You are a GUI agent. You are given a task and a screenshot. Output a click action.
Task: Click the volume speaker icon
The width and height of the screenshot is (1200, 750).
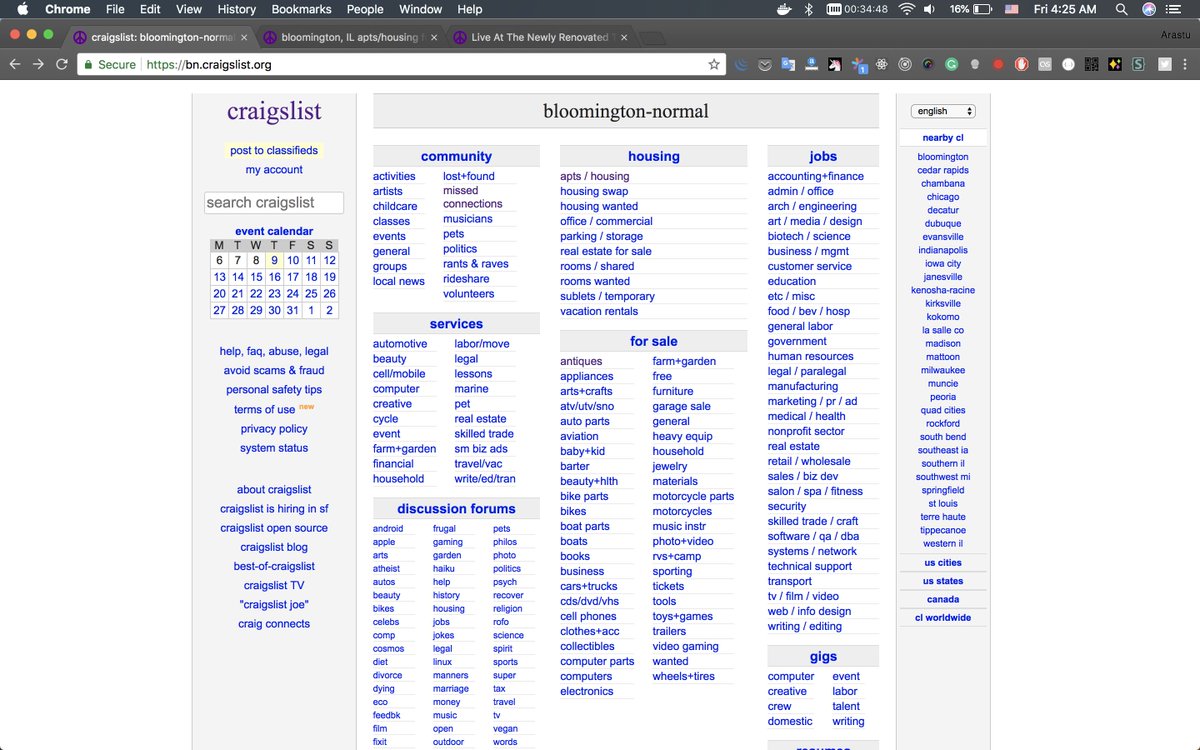click(929, 9)
